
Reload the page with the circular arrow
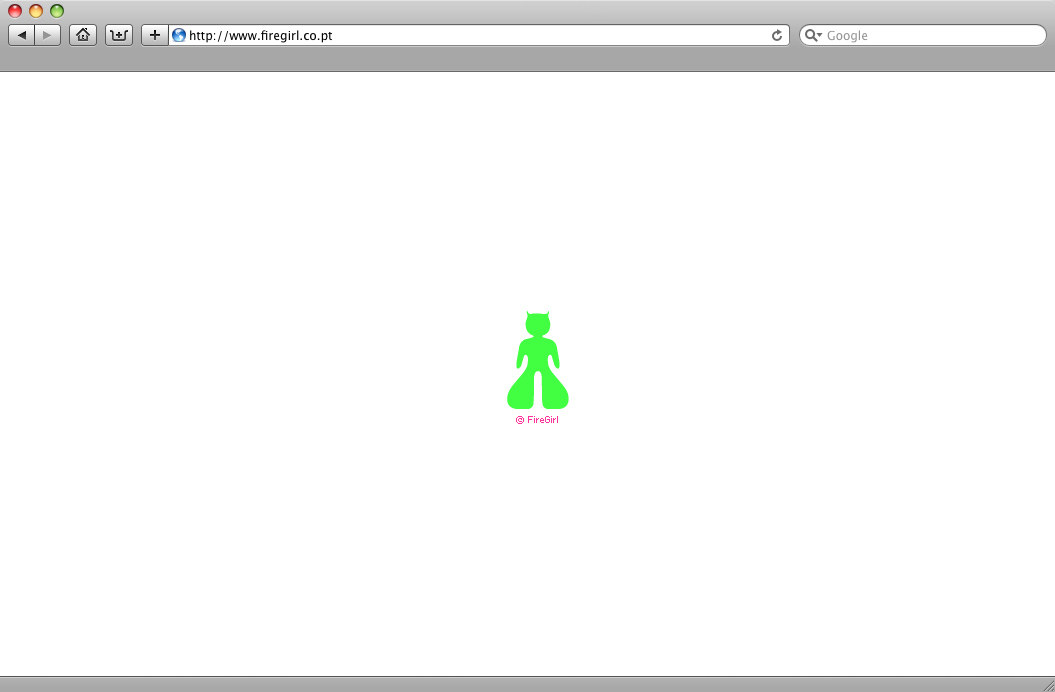tap(776, 35)
